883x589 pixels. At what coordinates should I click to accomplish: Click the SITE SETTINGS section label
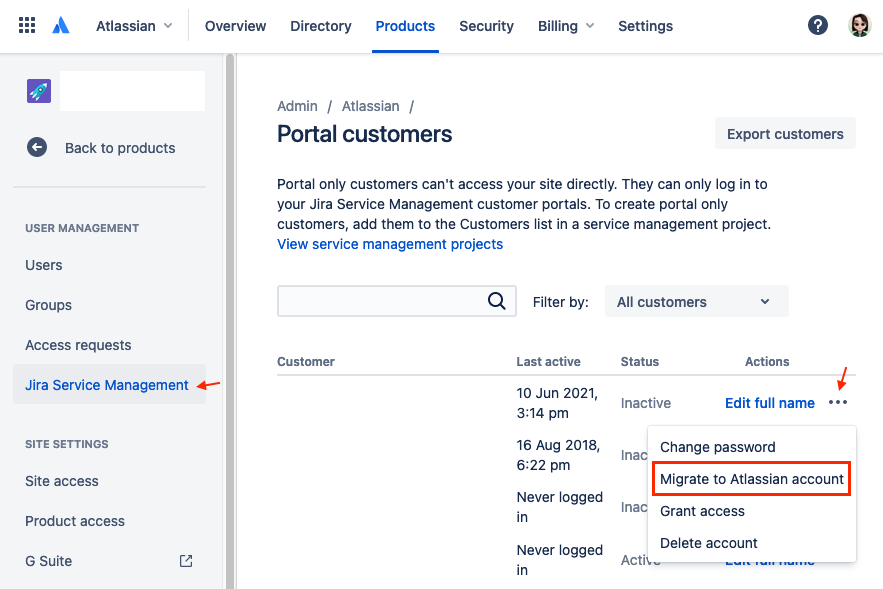[66, 444]
